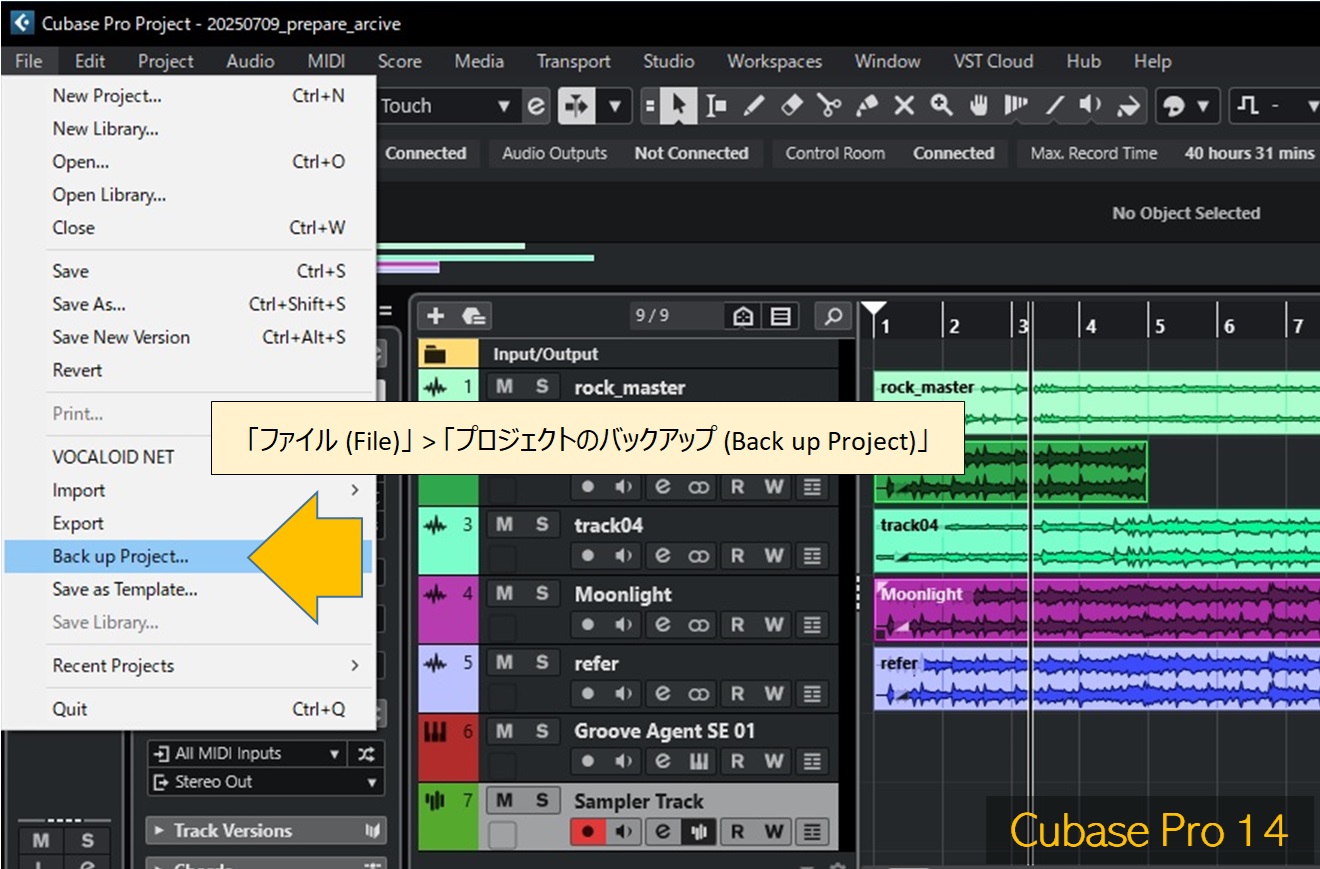Viewport: 1320px width, 869px height.
Task: Click Max. Record Time status
Action: coord(1094,153)
